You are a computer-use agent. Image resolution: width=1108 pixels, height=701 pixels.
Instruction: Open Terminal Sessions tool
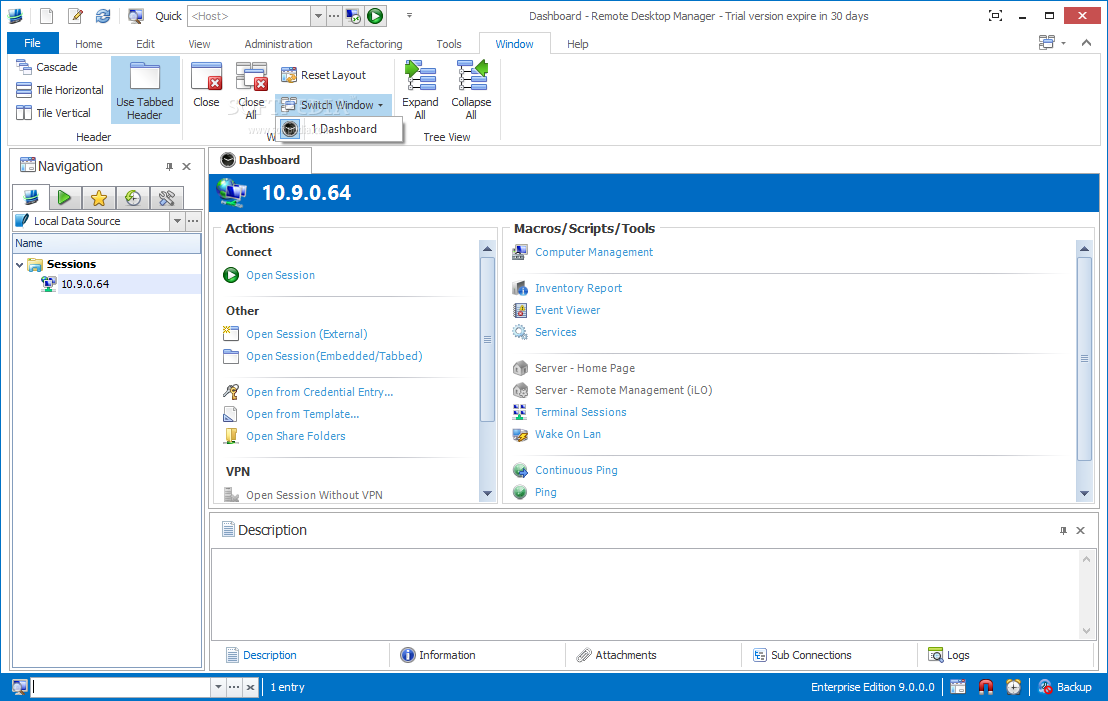coord(580,412)
